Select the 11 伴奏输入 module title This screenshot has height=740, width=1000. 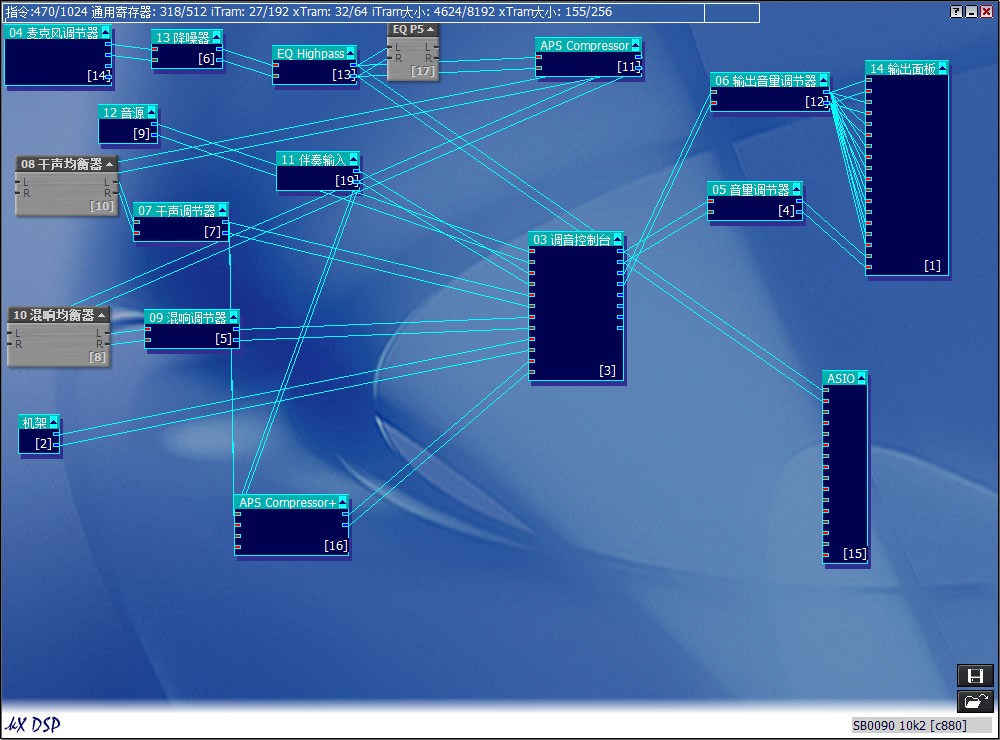point(312,160)
